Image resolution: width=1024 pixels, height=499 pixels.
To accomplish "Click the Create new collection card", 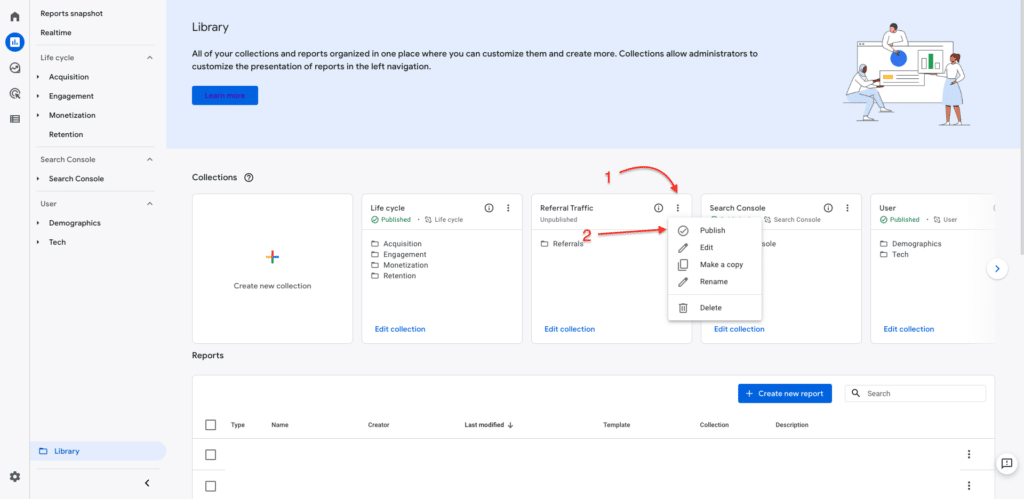I will pos(272,268).
